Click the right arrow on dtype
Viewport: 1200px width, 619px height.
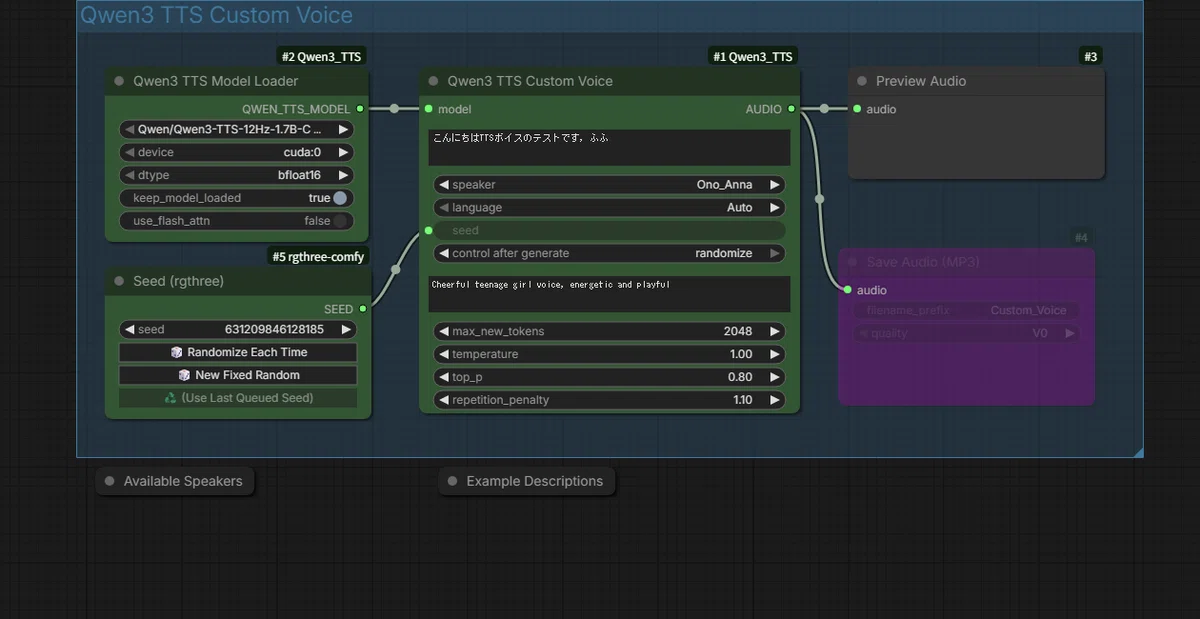pyautogui.click(x=343, y=175)
